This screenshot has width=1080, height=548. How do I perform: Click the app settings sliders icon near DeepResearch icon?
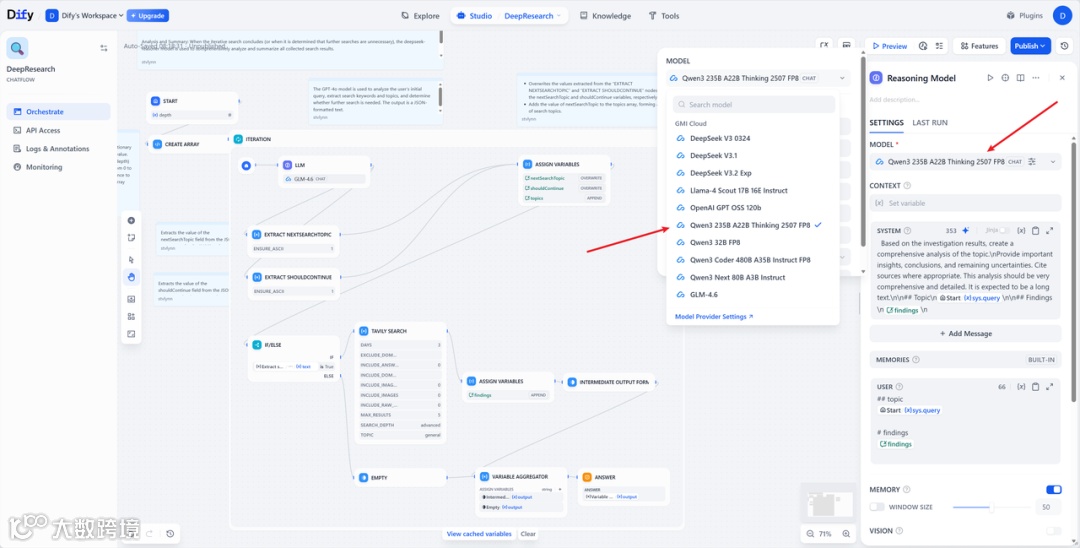click(104, 48)
